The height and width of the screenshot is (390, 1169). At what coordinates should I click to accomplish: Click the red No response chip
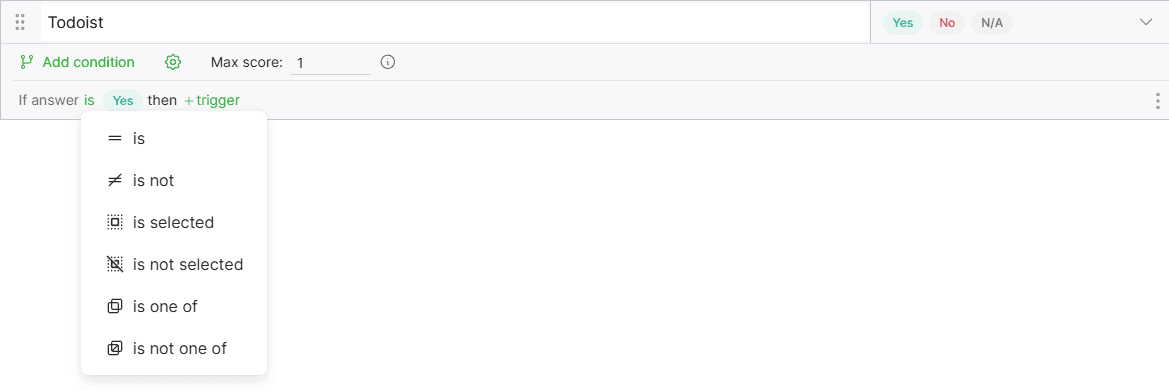(x=947, y=23)
